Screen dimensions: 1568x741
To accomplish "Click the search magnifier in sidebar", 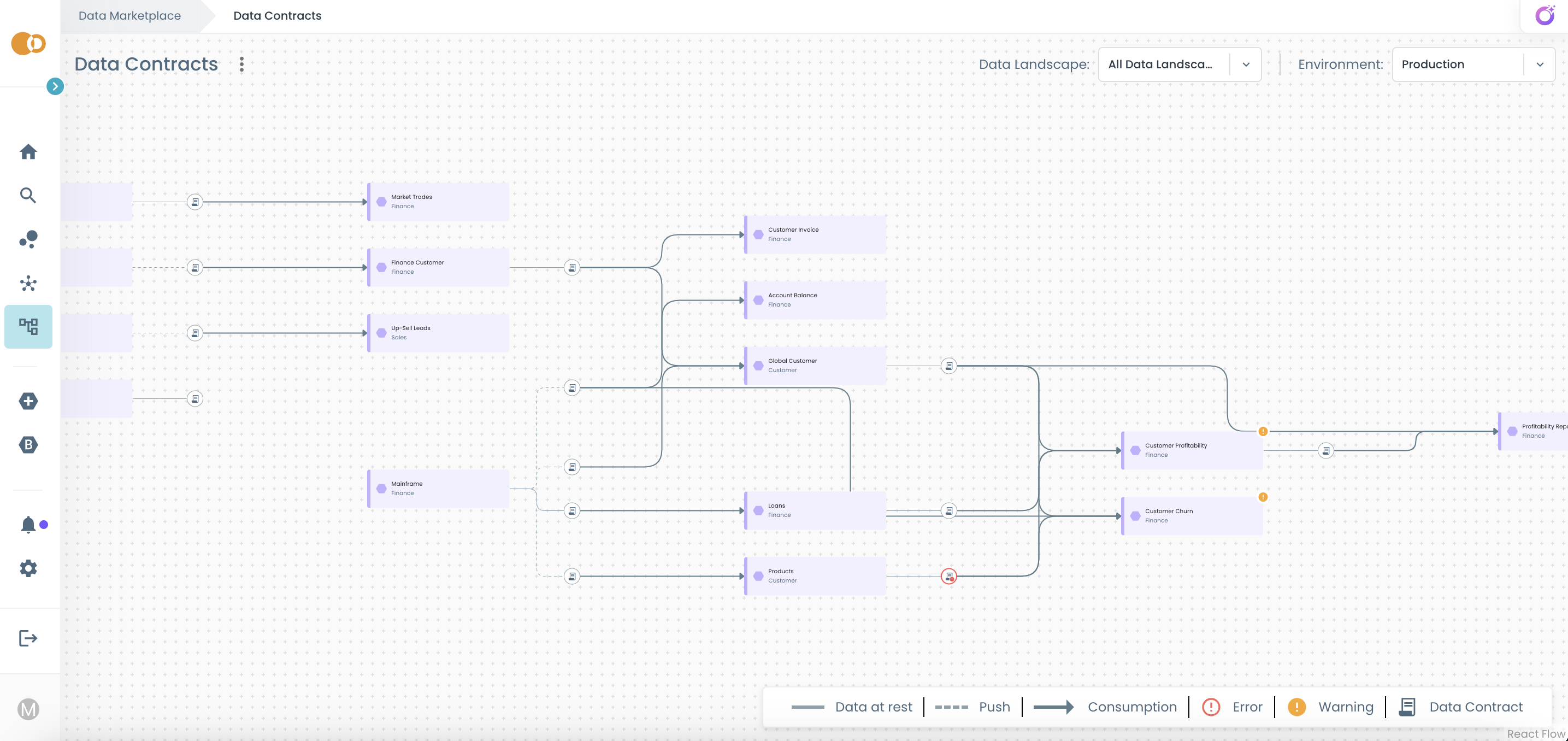I will coord(28,196).
